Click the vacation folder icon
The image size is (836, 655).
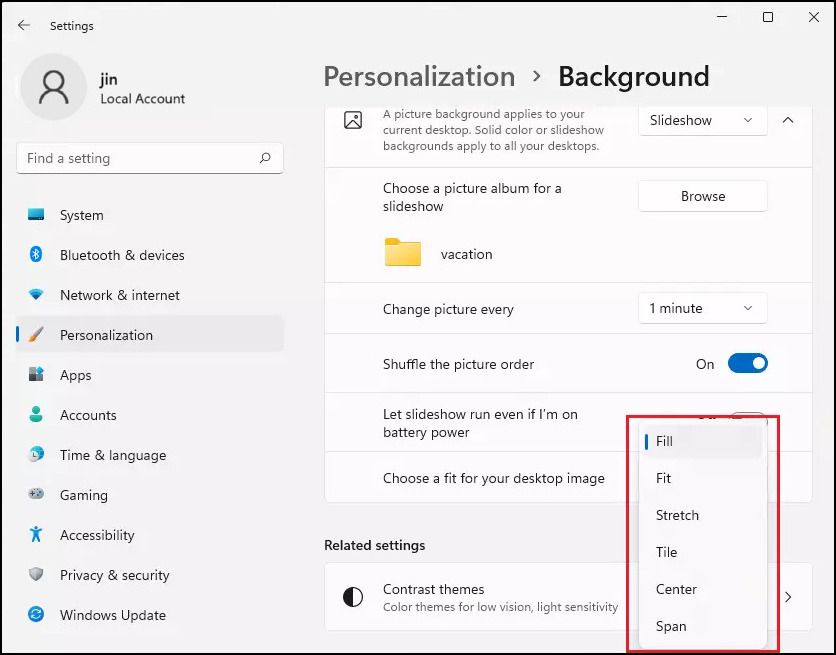click(x=403, y=252)
